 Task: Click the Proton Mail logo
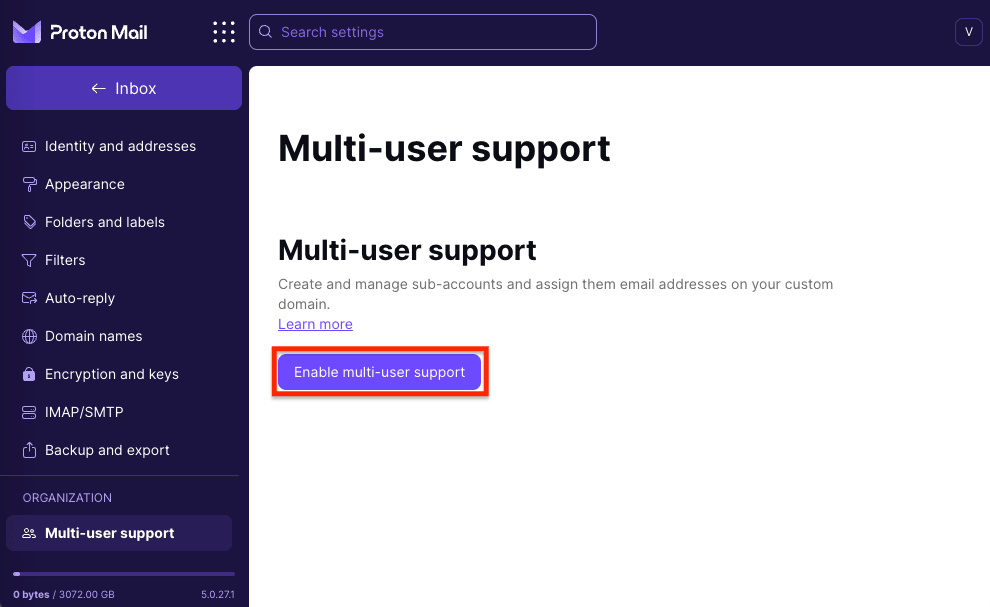pyautogui.click(x=79, y=31)
